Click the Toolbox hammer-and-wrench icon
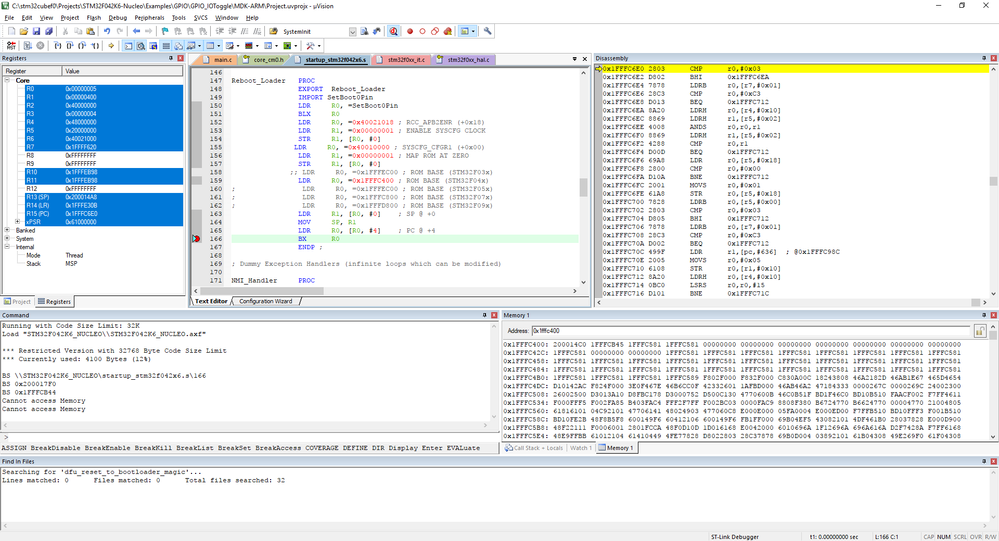The width and height of the screenshot is (999, 541). tap(310, 46)
